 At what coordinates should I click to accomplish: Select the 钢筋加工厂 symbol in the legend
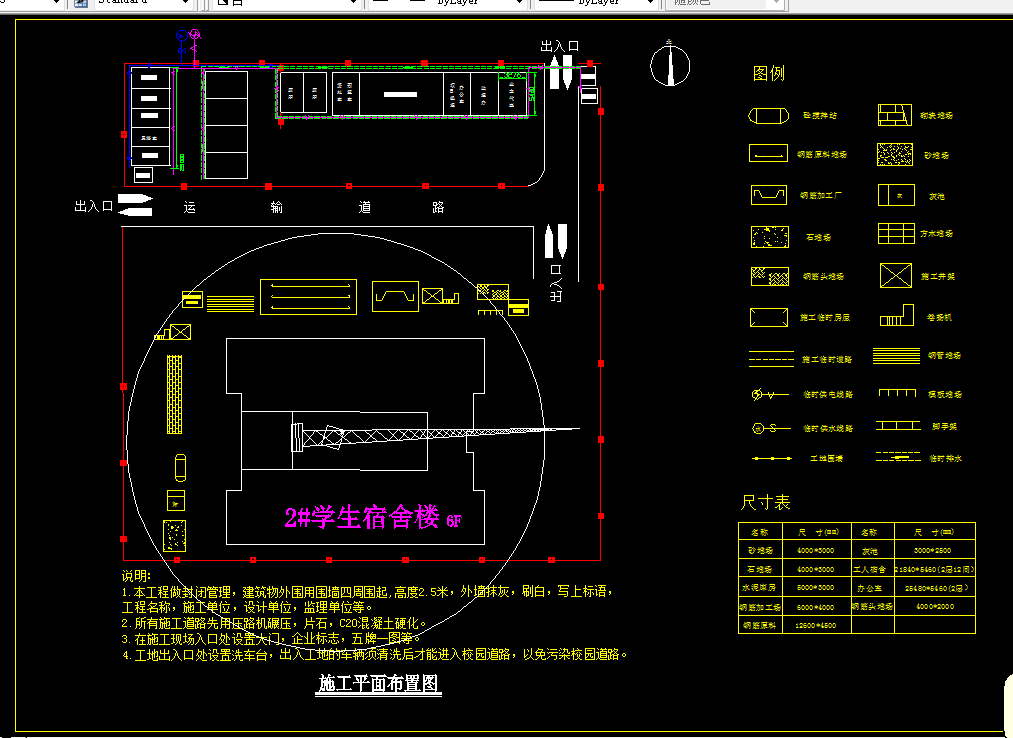point(768,195)
